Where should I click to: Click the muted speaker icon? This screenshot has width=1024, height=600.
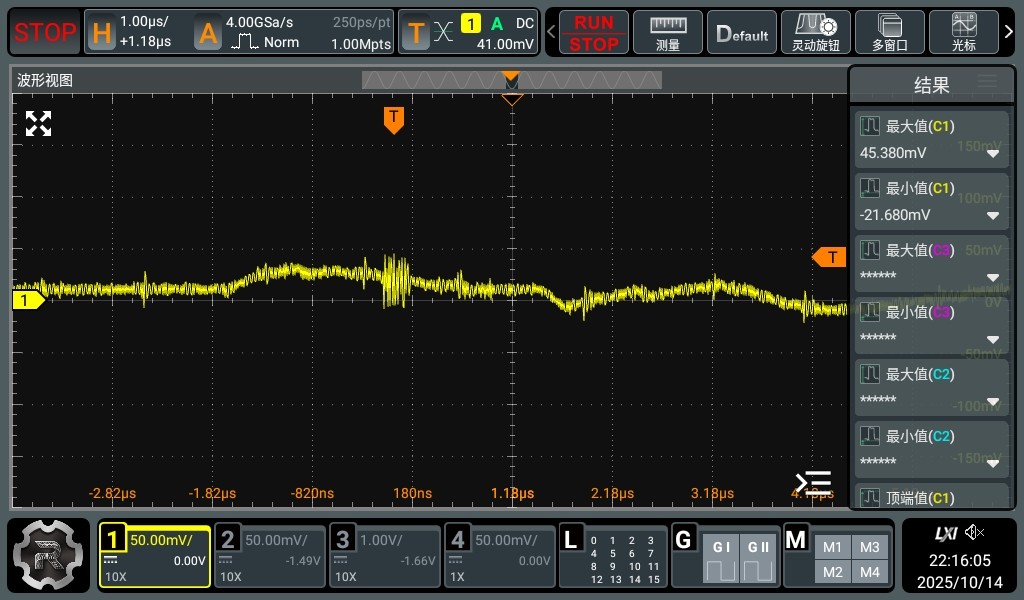click(975, 532)
